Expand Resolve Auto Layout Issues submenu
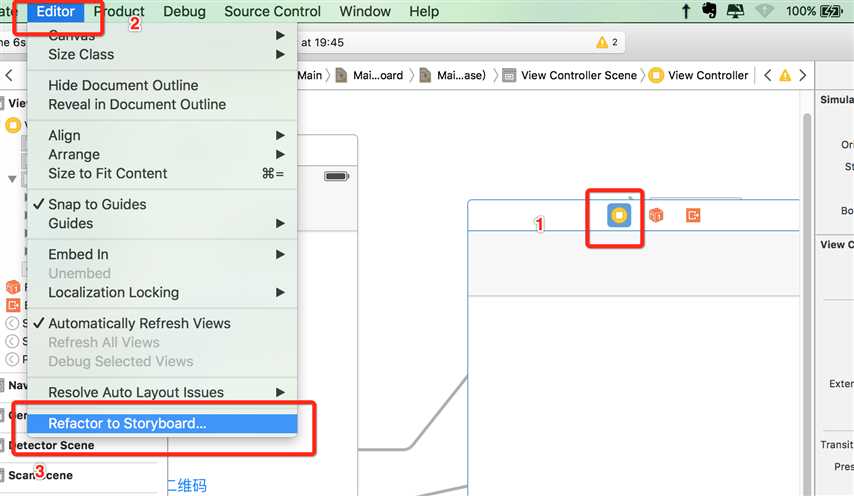 (x=162, y=392)
